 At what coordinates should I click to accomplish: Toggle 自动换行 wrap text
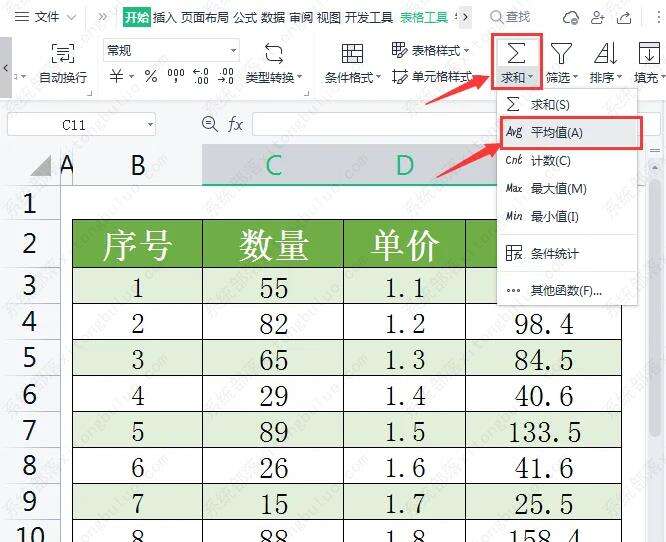[x=63, y=63]
